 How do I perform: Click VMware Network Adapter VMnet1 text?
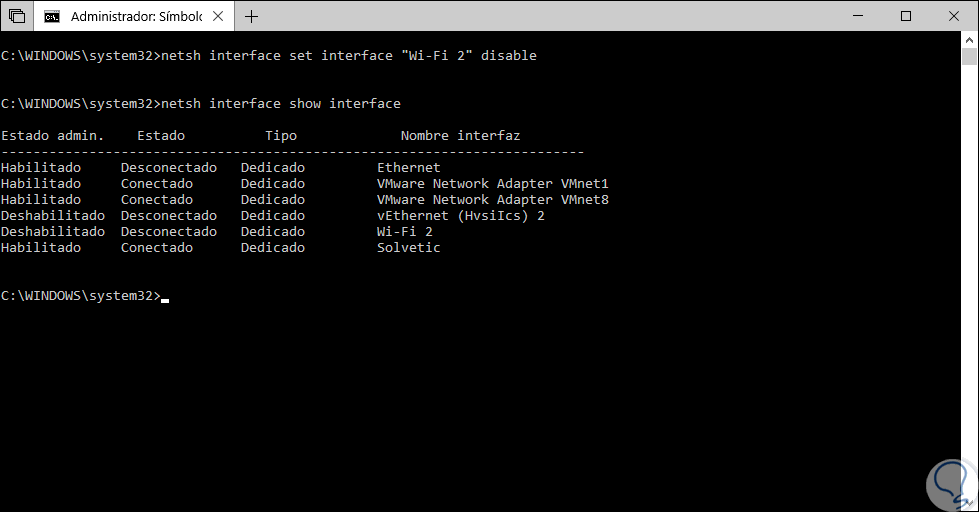(492, 184)
